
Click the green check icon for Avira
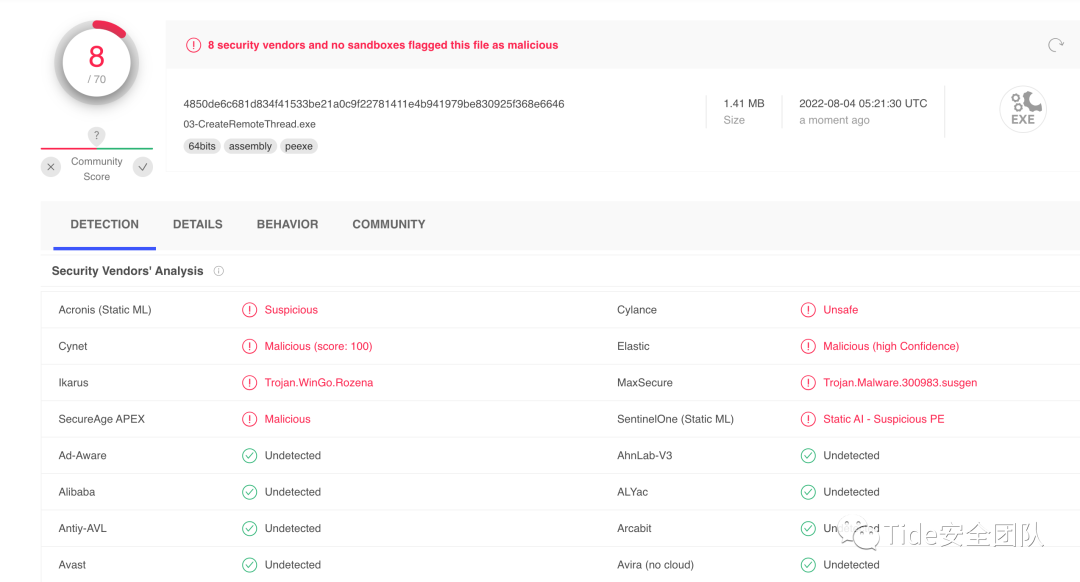pyautogui.click(x=808, y=565)
